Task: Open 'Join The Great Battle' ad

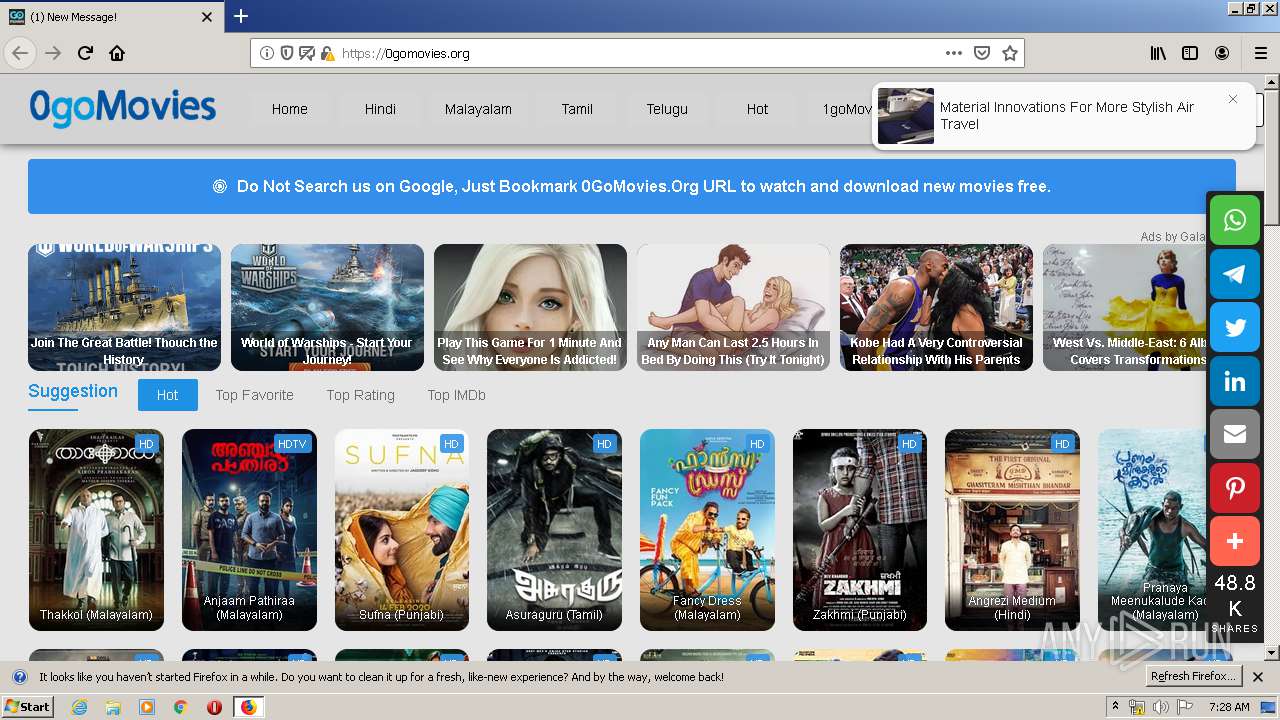Action: click(124, 307)
